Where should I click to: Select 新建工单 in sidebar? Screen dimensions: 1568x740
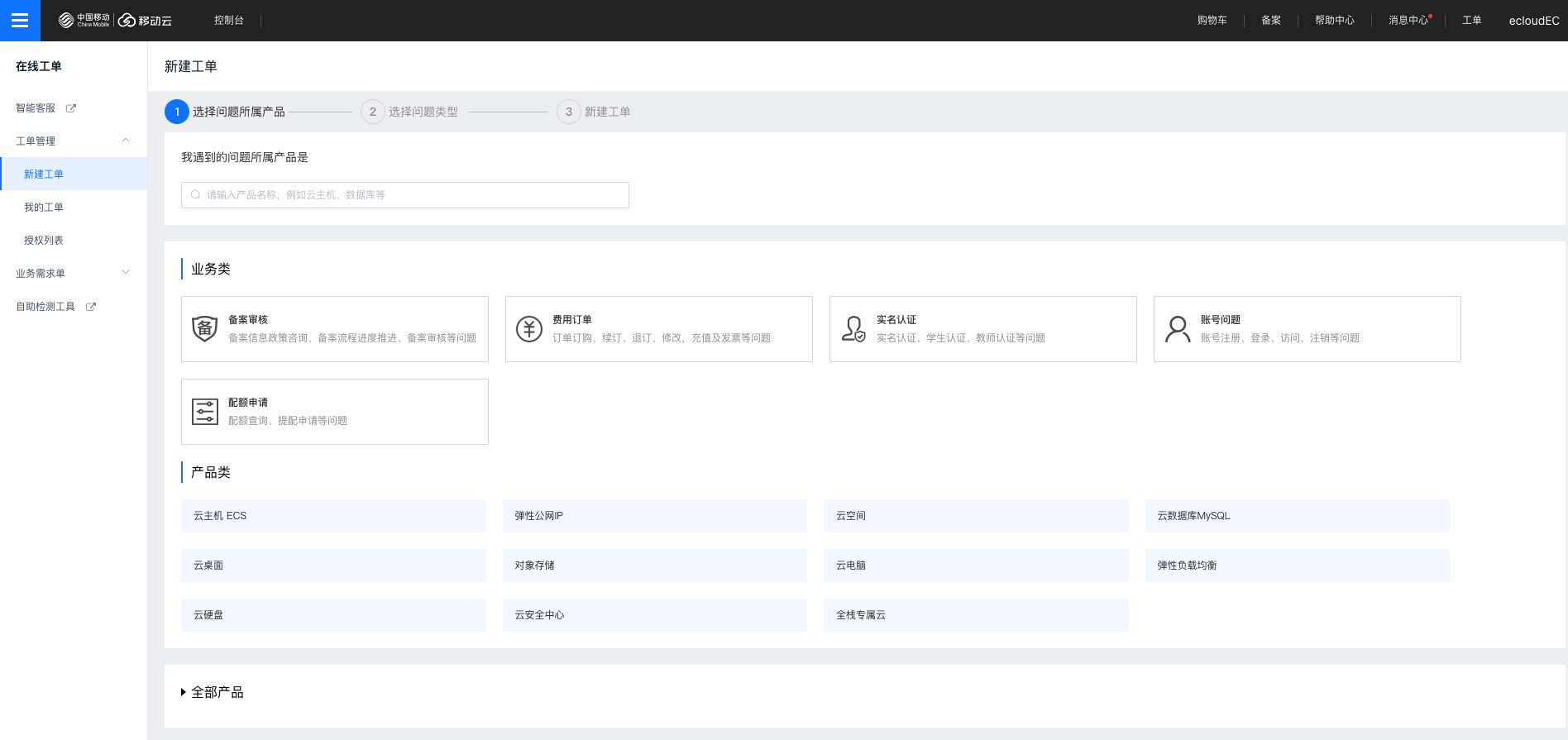pyautogui.click(x=74, y=174)
